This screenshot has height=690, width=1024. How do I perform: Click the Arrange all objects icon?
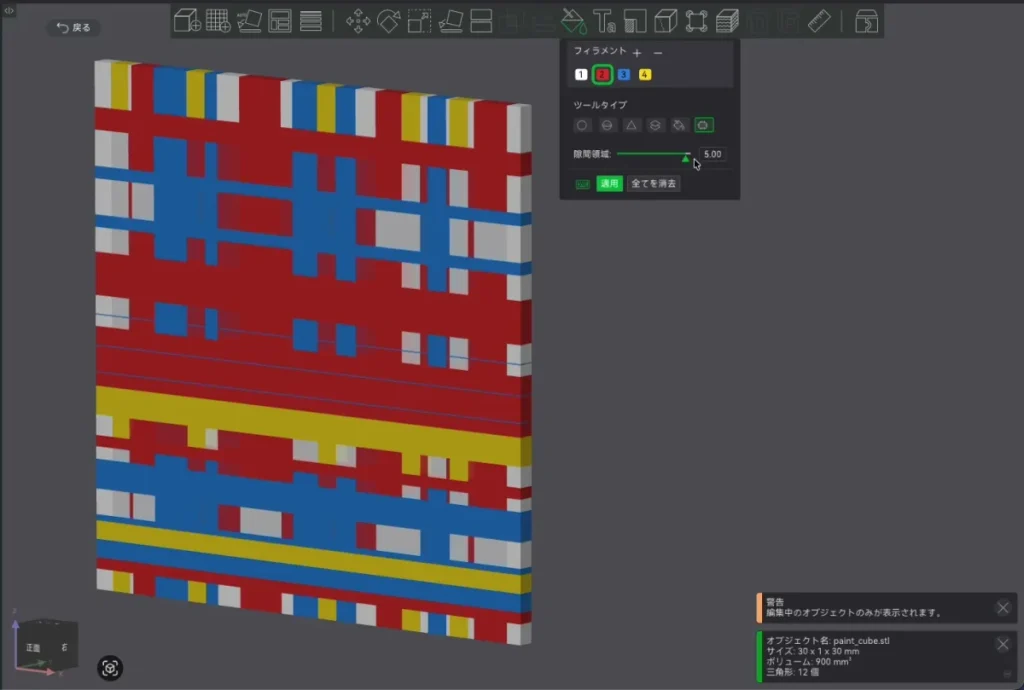click(x=280, y=21)
